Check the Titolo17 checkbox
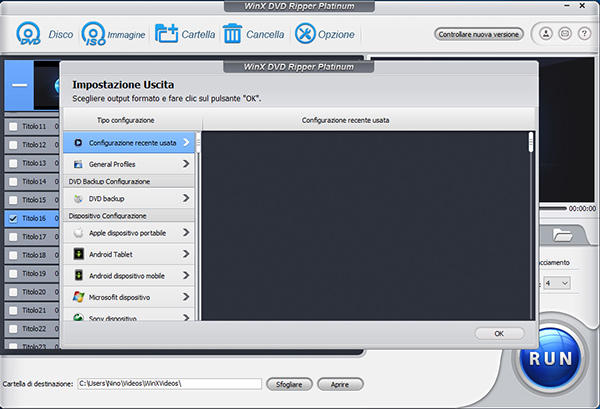 pos(13,237)
